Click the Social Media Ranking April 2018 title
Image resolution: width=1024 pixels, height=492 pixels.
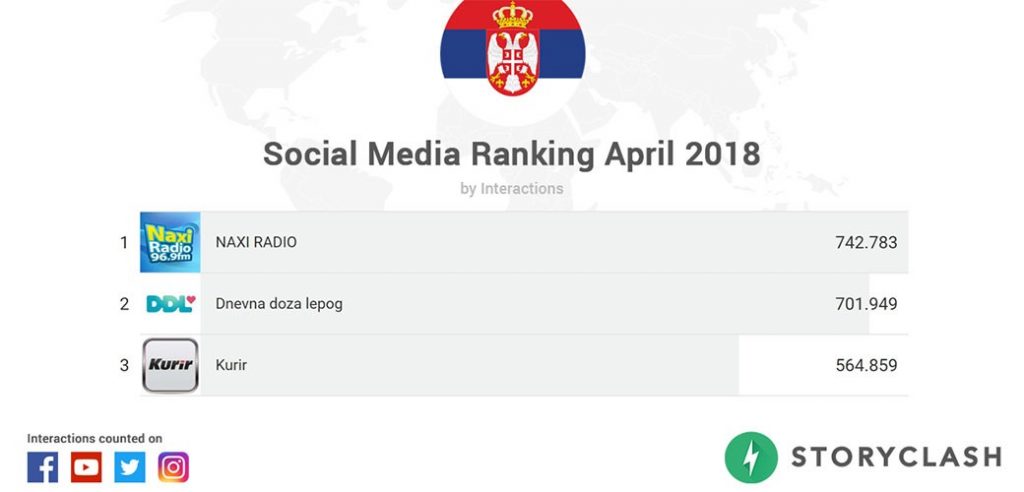pos(511,154)
